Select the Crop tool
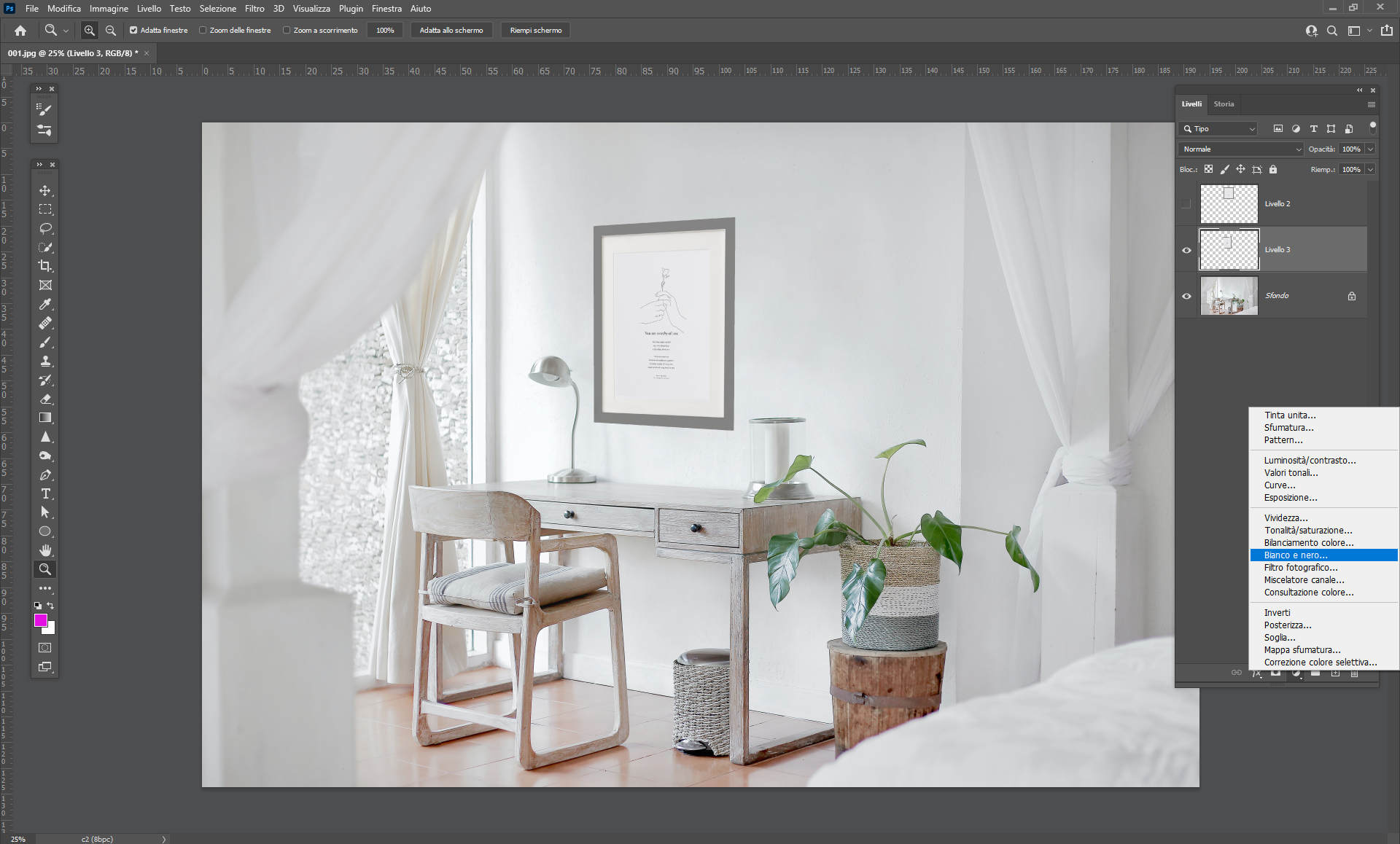 tap(45, 266)
